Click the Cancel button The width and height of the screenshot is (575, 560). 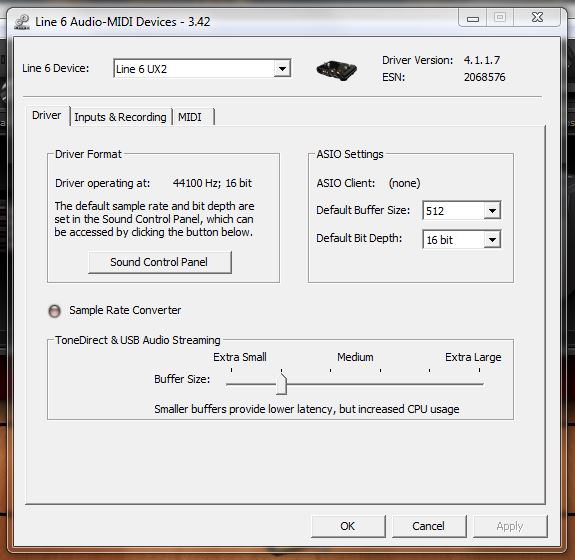[x=429, y=526]
